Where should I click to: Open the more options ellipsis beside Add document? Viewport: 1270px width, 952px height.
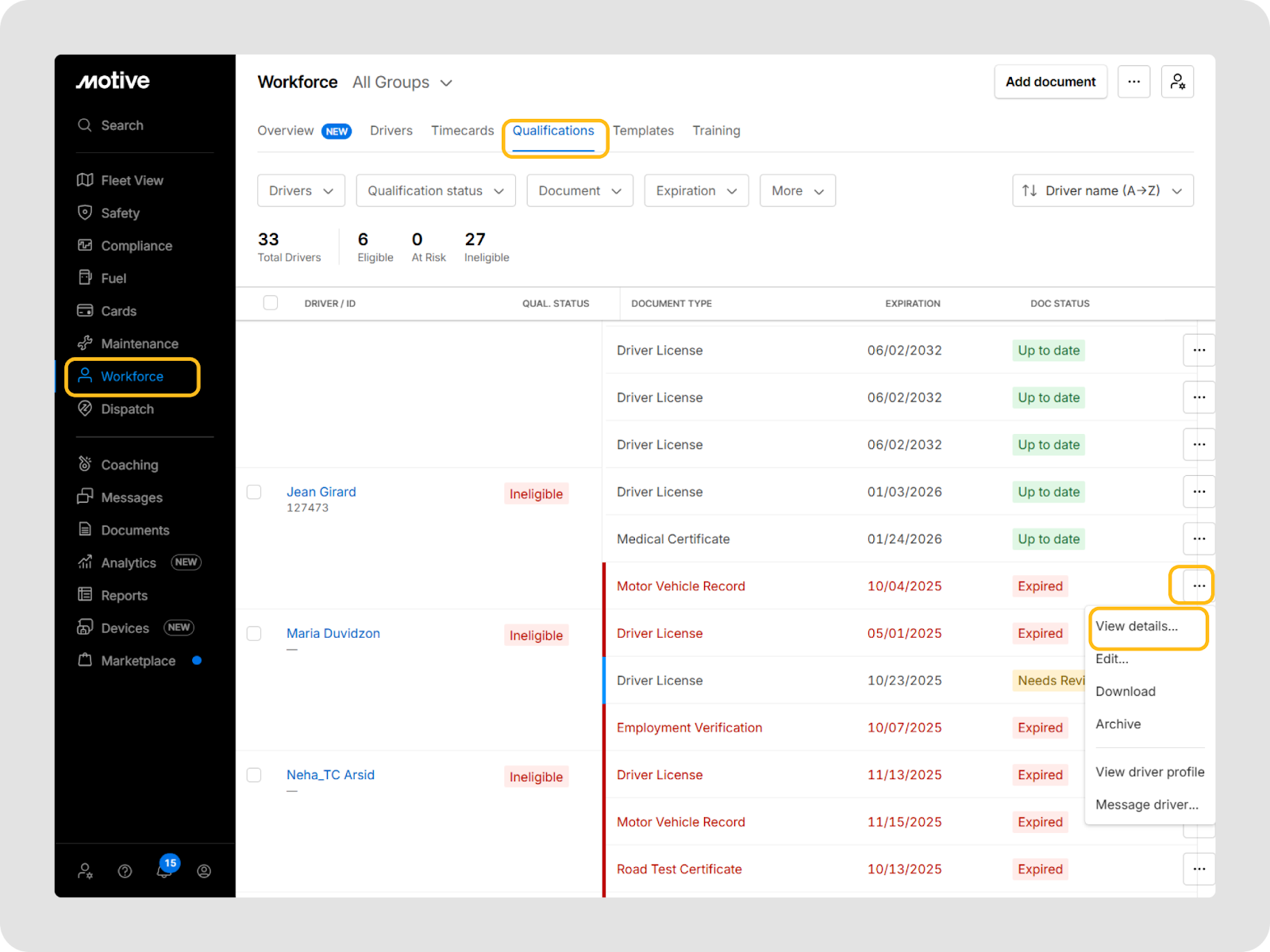pos(1133,82)
